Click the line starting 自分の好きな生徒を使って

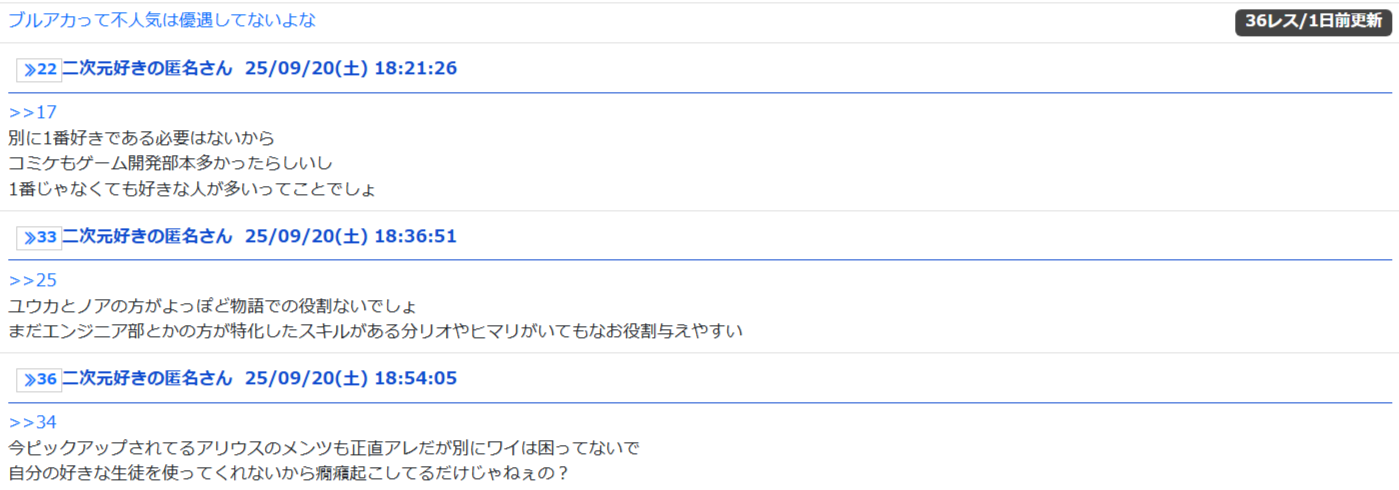click(x=288, y=473)
